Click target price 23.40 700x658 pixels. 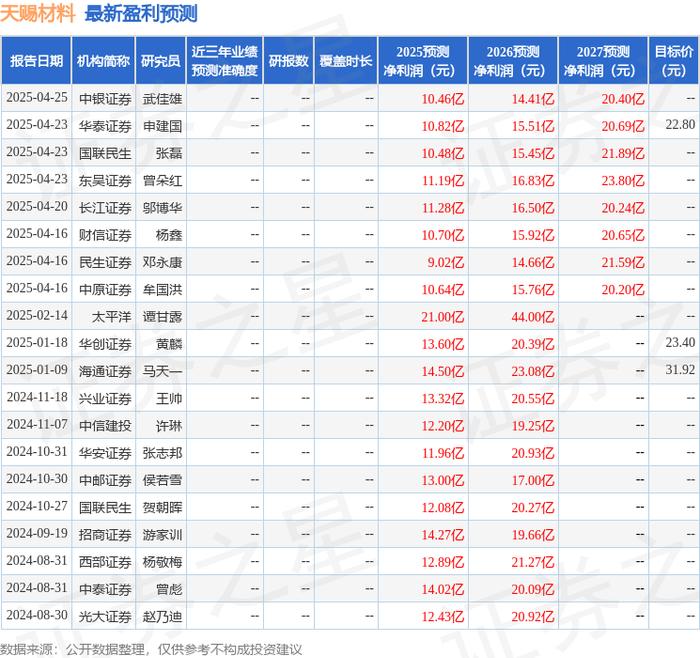point(680,342)
